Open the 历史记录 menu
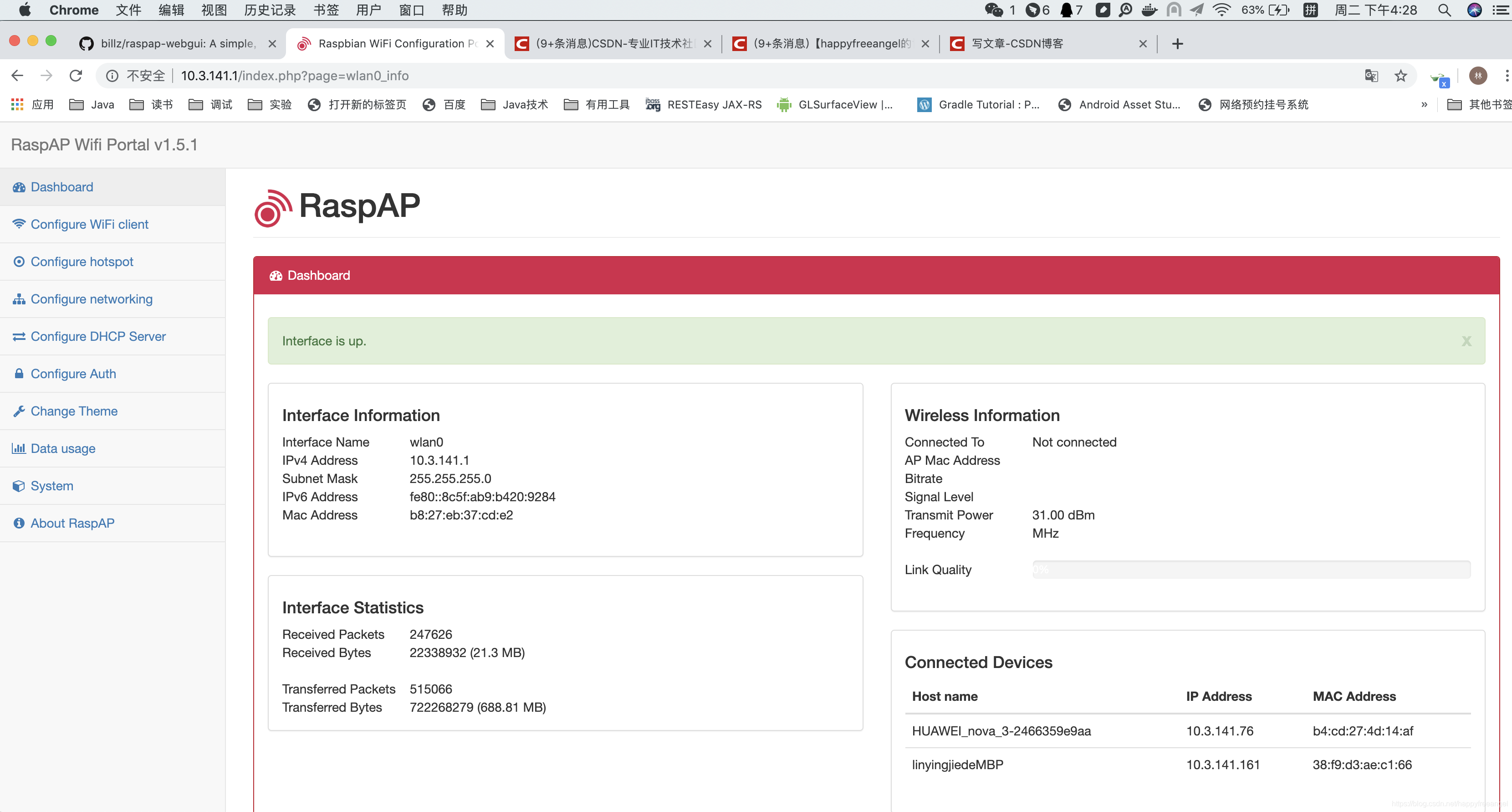Viewport: 1512px width, 812px height. [270, 10]
